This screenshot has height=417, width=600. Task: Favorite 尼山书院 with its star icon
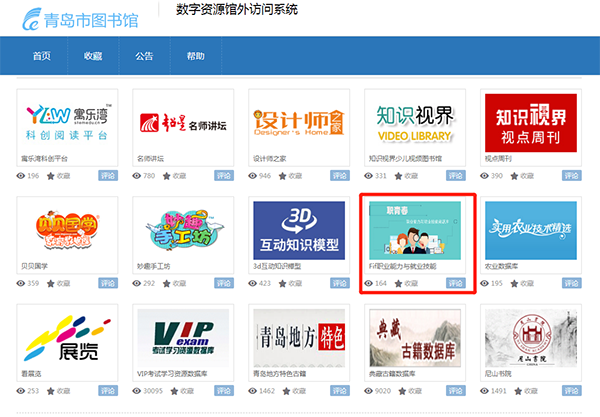click(518, 391)
